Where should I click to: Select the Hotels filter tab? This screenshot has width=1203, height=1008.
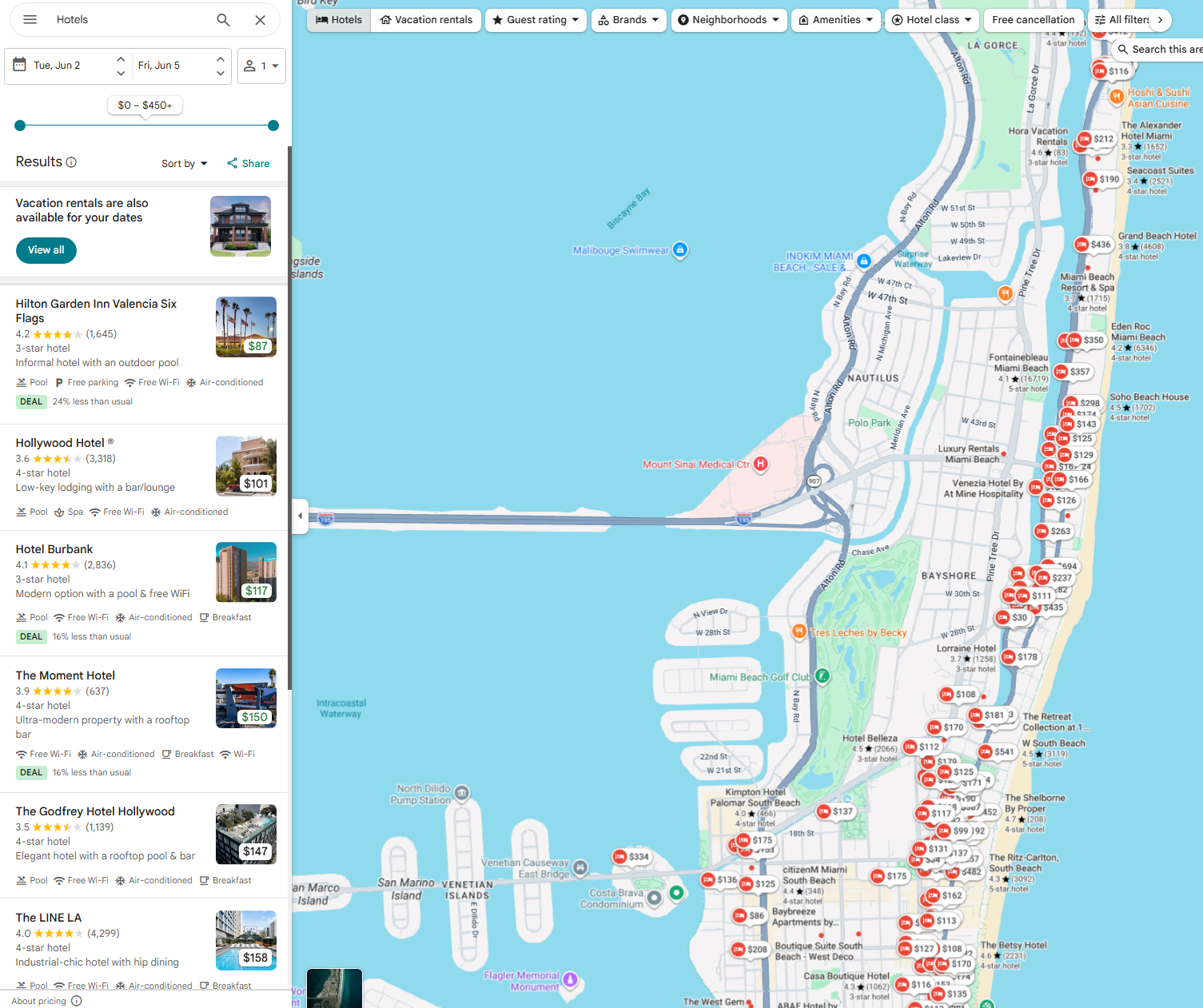pyautogui.click(x=339, y=20)
